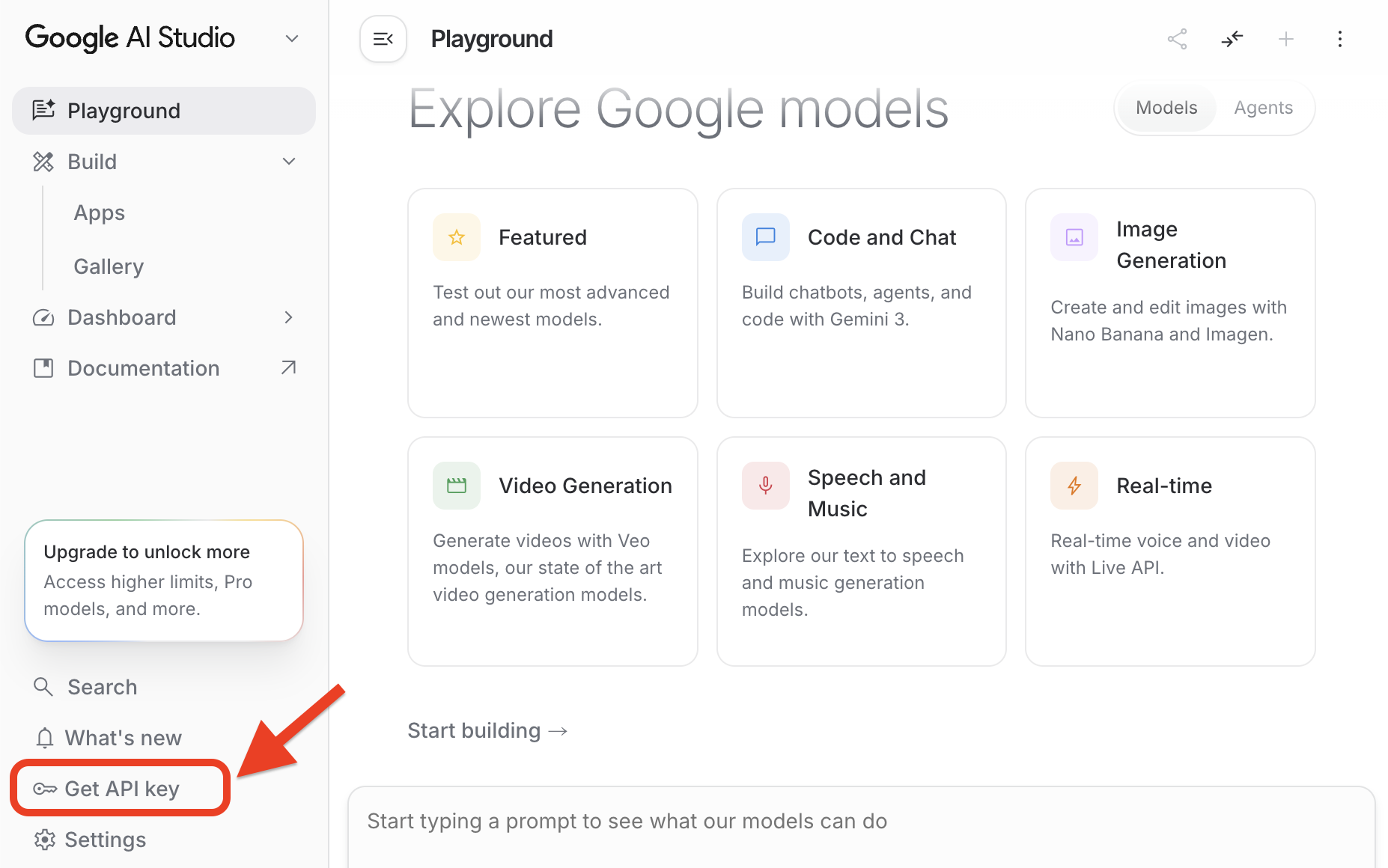The height and width of the screenshot is (868, 1388).
Task: Click the Speech and Music microphone icon
Action: [766, 486]
